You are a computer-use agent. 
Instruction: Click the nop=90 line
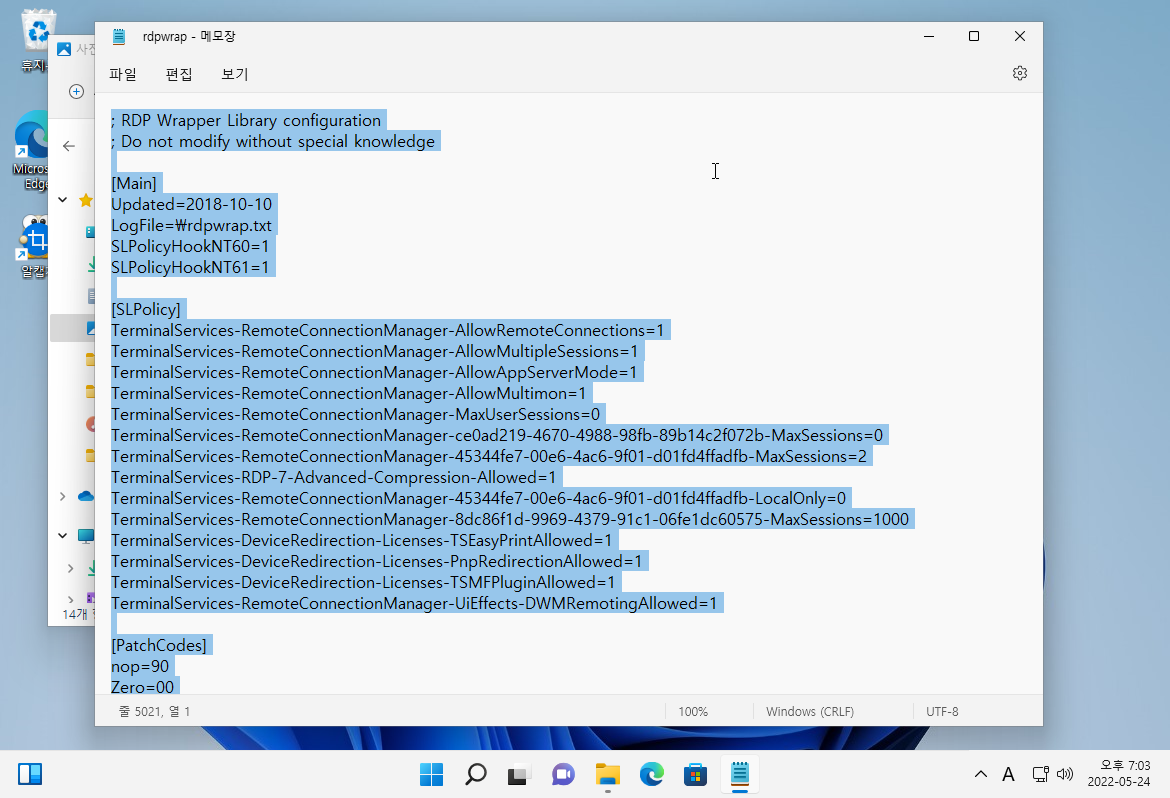(x=140, y=666)
